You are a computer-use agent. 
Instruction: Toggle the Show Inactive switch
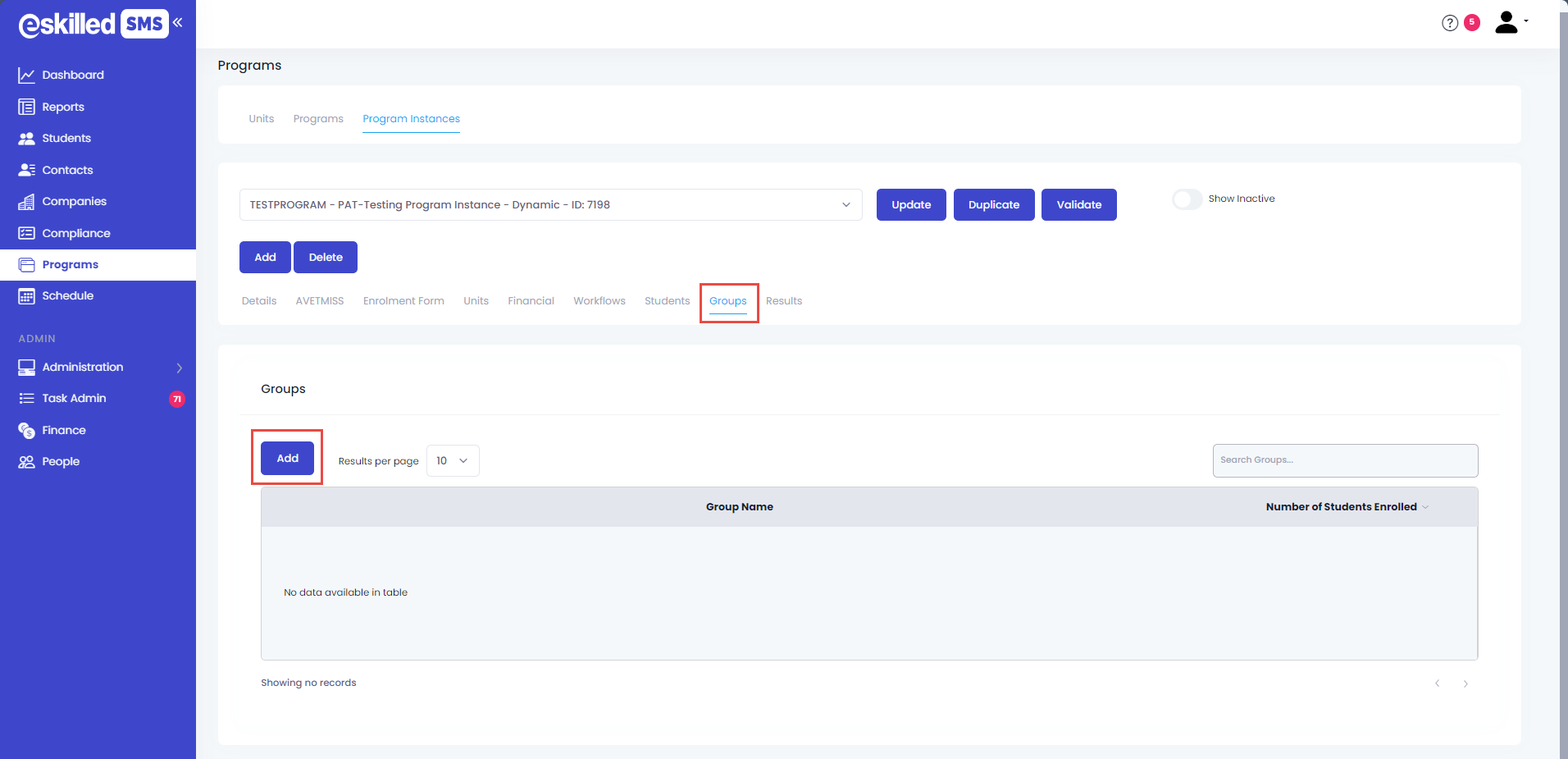(x=1187, y=199)
